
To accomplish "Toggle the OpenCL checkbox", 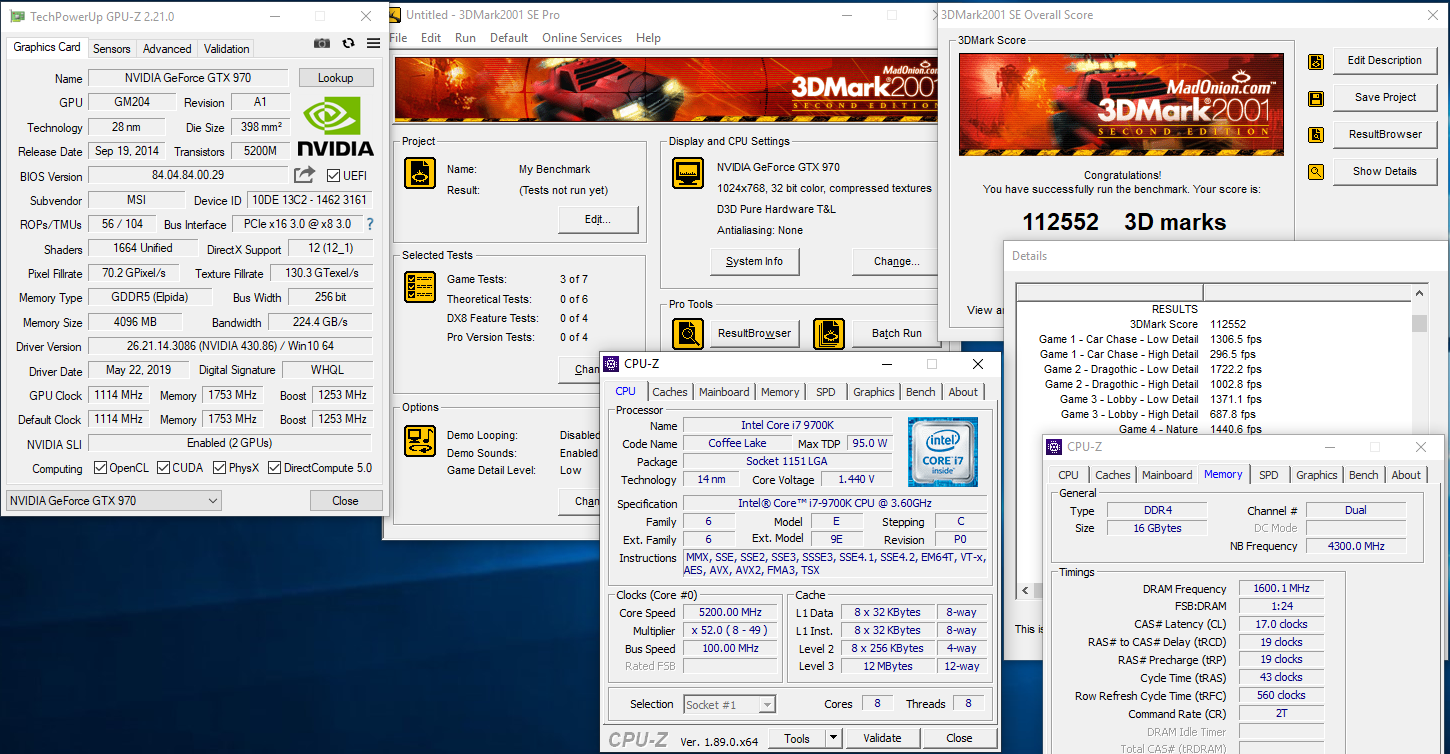I will point(100,468).
